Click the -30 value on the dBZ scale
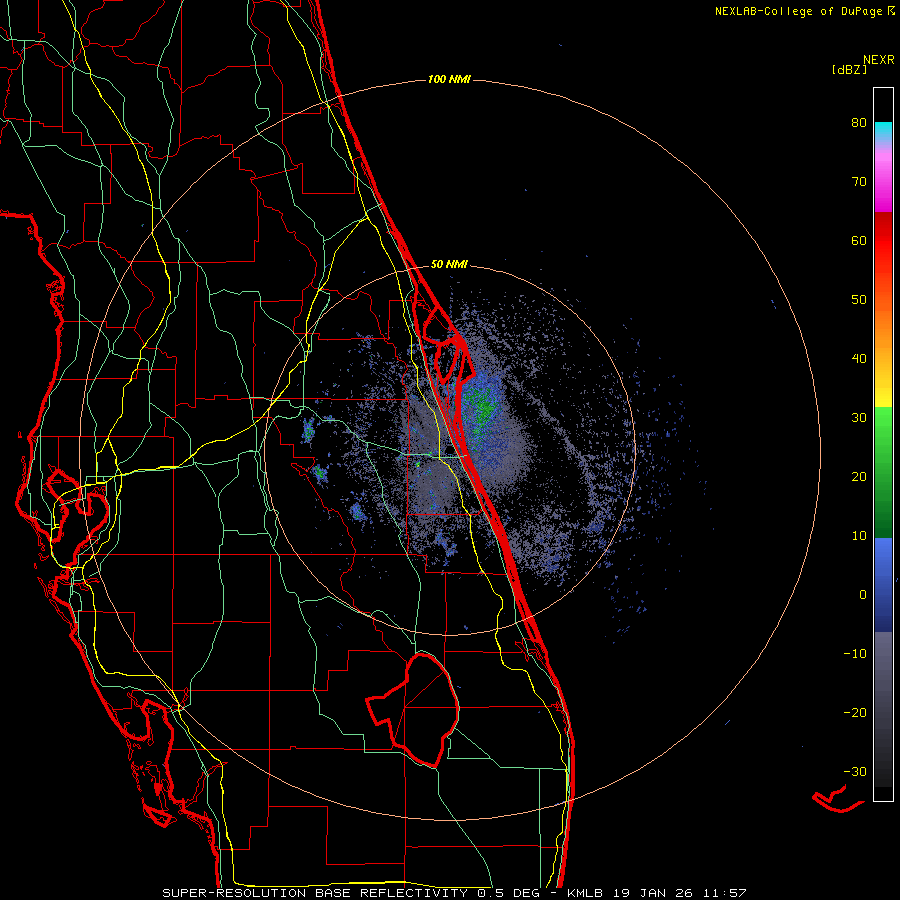Screen dimensions: 900x900 (855, 771)
